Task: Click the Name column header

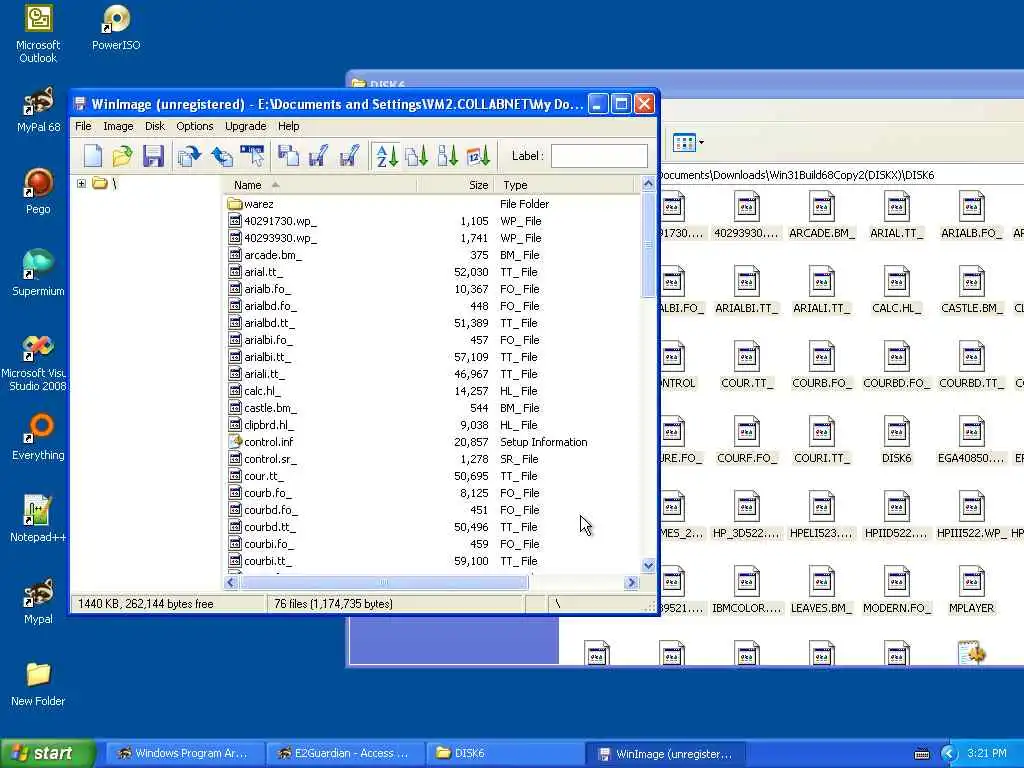Action: click(x=320, y=185)
